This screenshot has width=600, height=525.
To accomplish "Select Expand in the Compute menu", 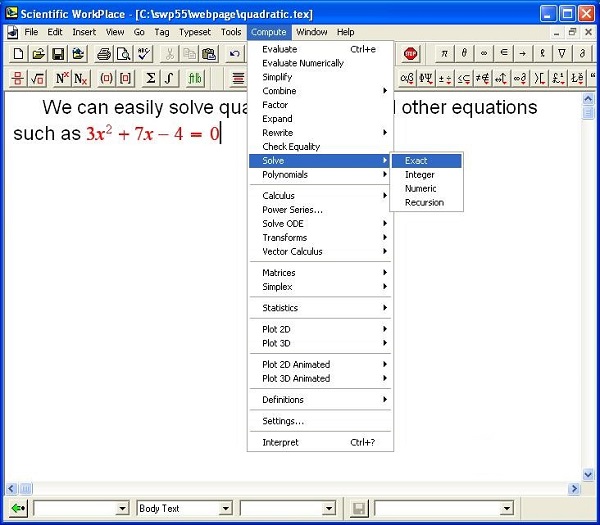I will pos(320,119).
